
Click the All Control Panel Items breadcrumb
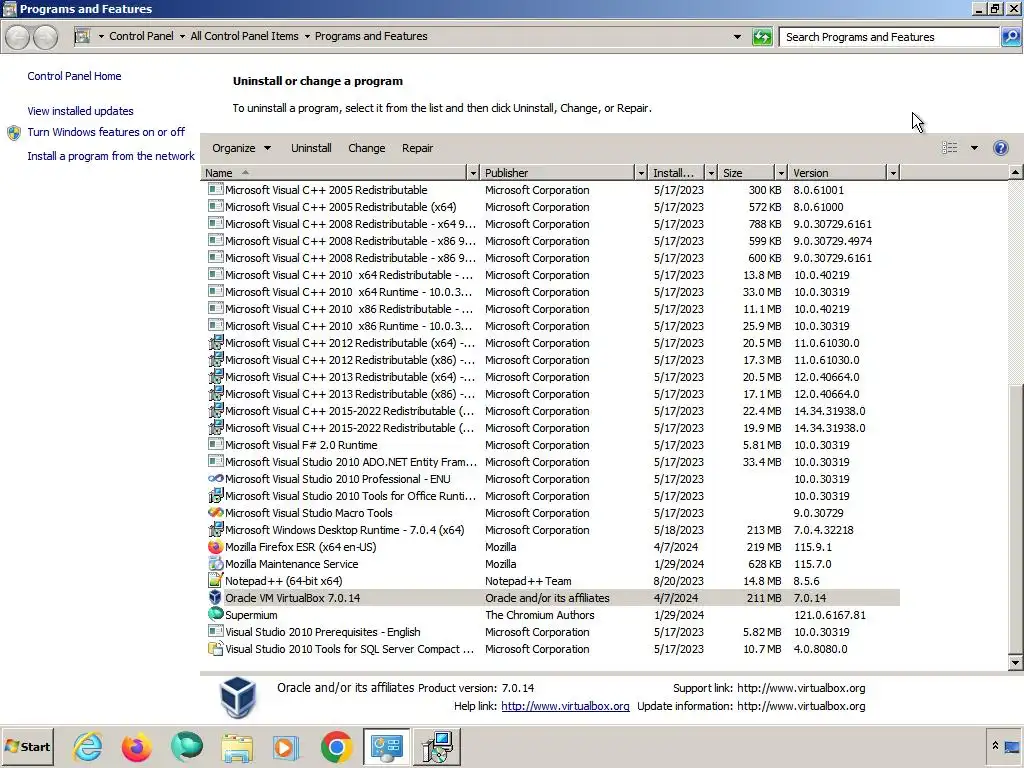point(244,37)
